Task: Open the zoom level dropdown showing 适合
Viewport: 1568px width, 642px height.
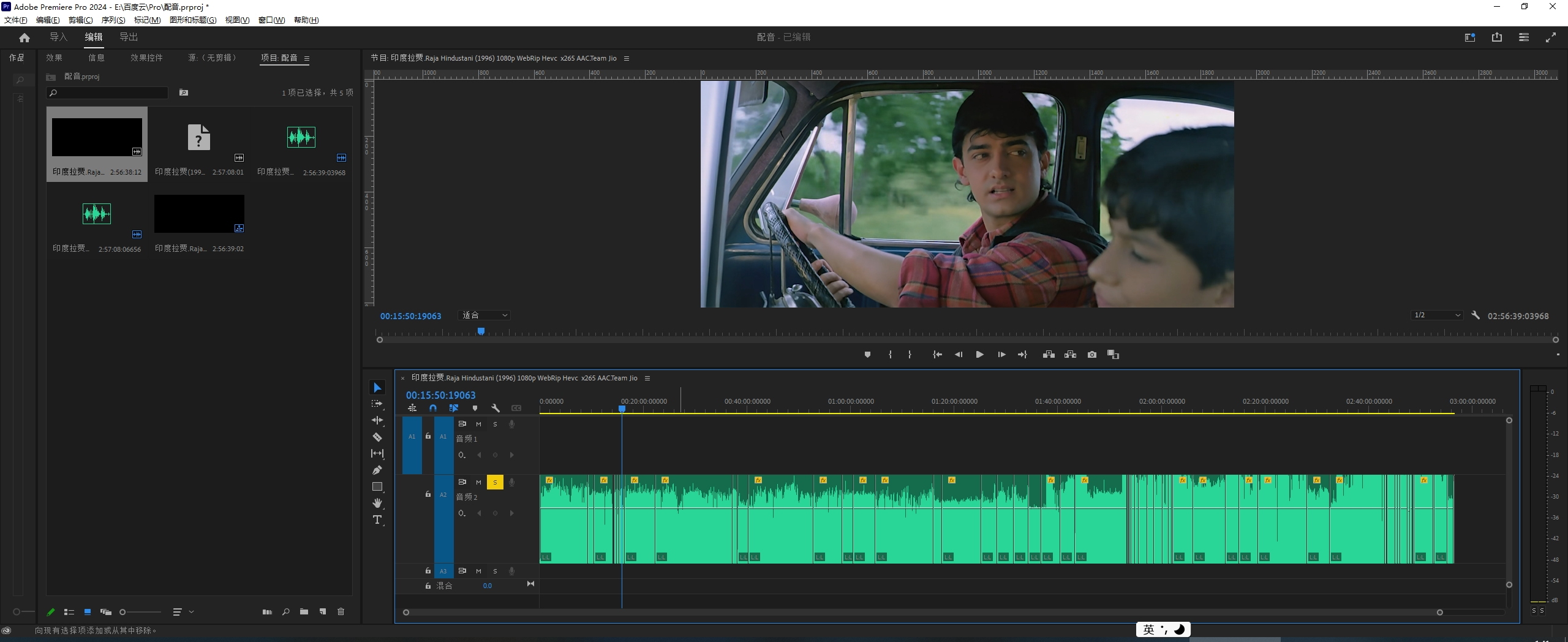Action: tap(484, 315)
